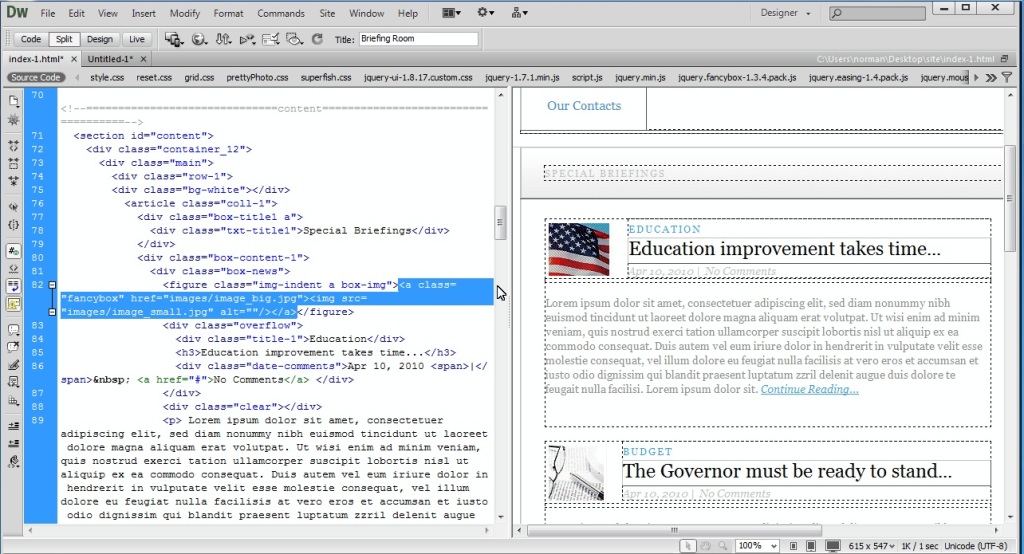Open the Commands menu
This screenshot has width=1024, height=554.
tap(280, 13)
